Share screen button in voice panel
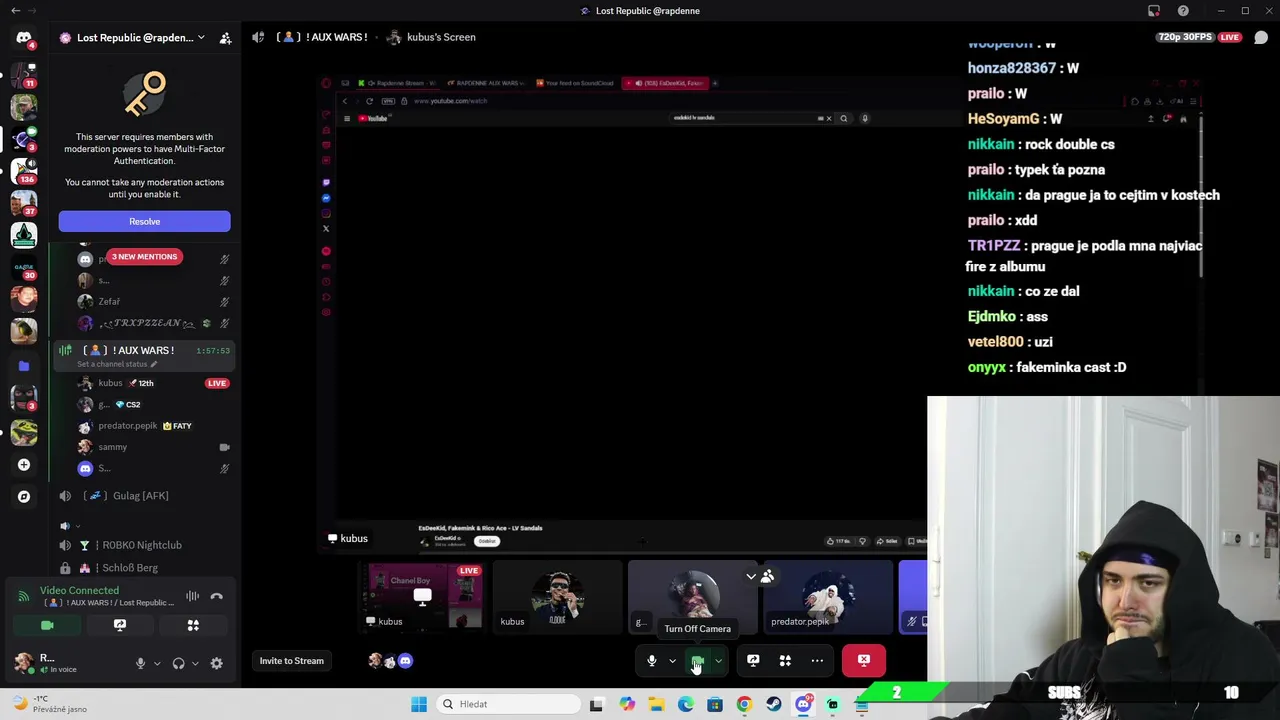Viewport: 1280px width, 720px height. click(x=120, y=625)
